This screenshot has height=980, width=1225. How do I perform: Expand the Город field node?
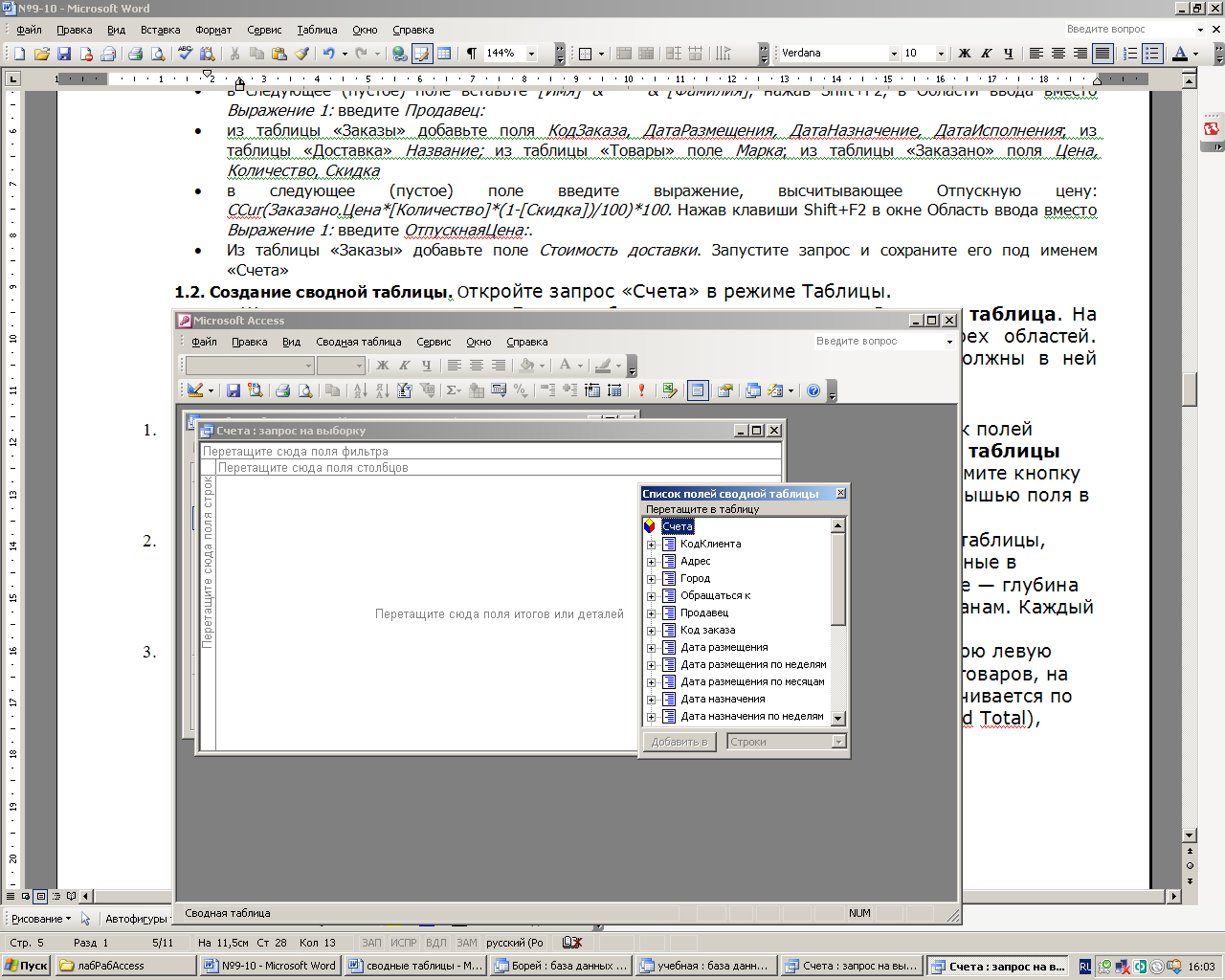652,579
